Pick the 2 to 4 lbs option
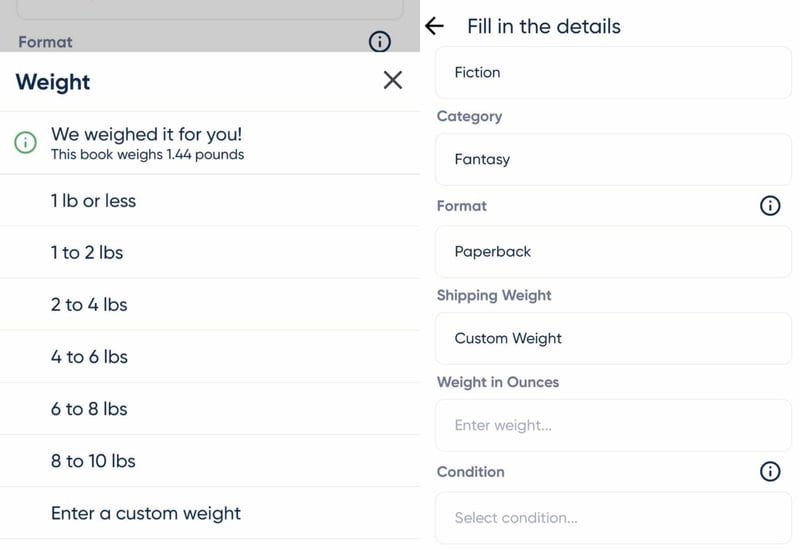The width and height of the screenshot is (800, 550). pyautogui.click(x=89, y=305)
